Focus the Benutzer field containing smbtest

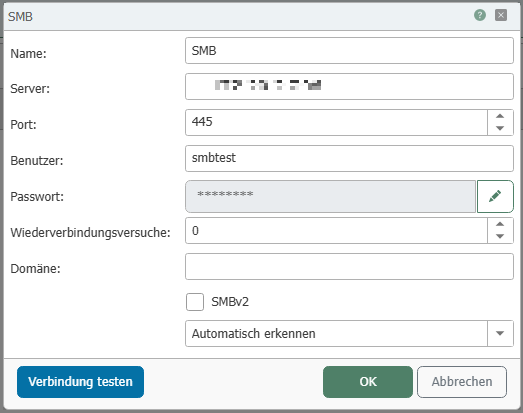349,158
